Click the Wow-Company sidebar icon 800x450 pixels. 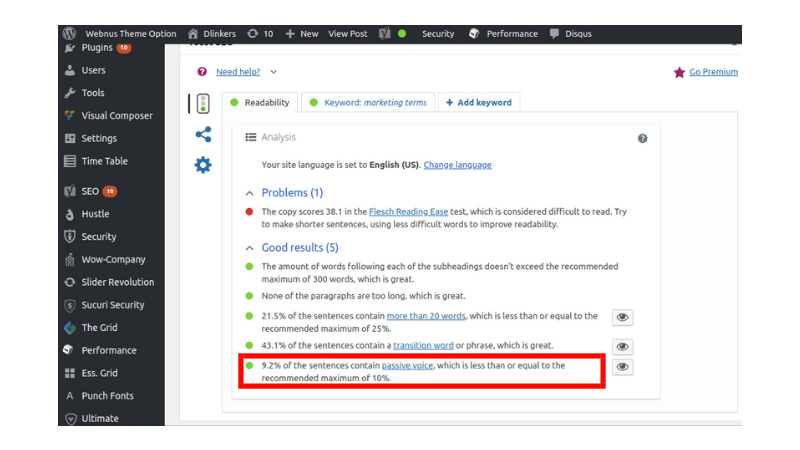coord(70,260)
